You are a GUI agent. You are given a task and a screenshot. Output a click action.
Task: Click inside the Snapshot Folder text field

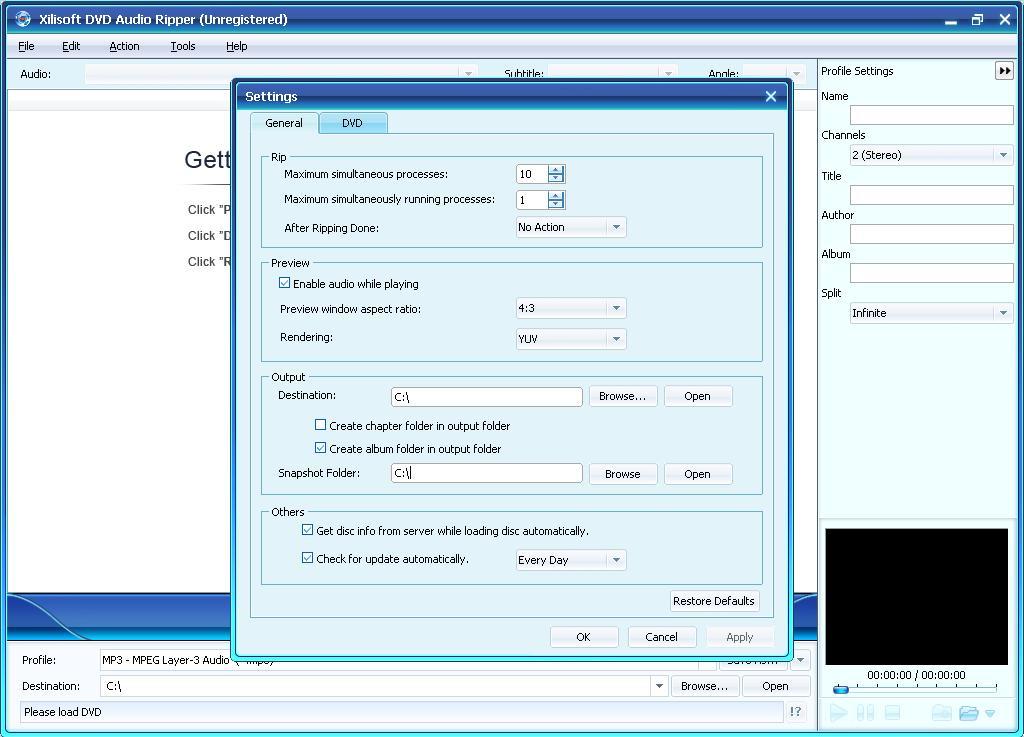[486, 472]
